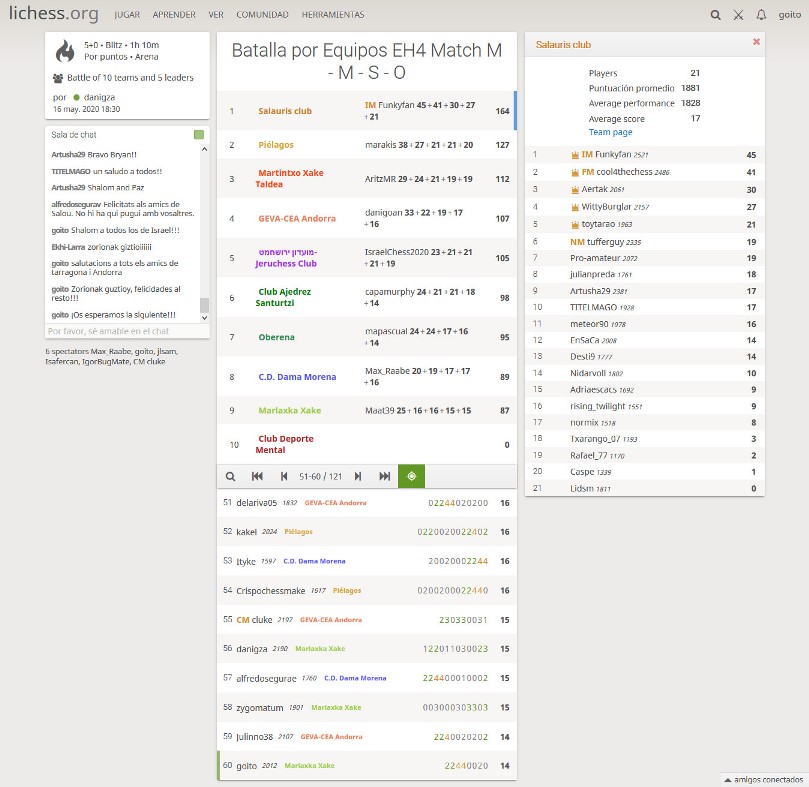
Task: Expand amigos conectados friends list
Action: (x=762, y=779)
